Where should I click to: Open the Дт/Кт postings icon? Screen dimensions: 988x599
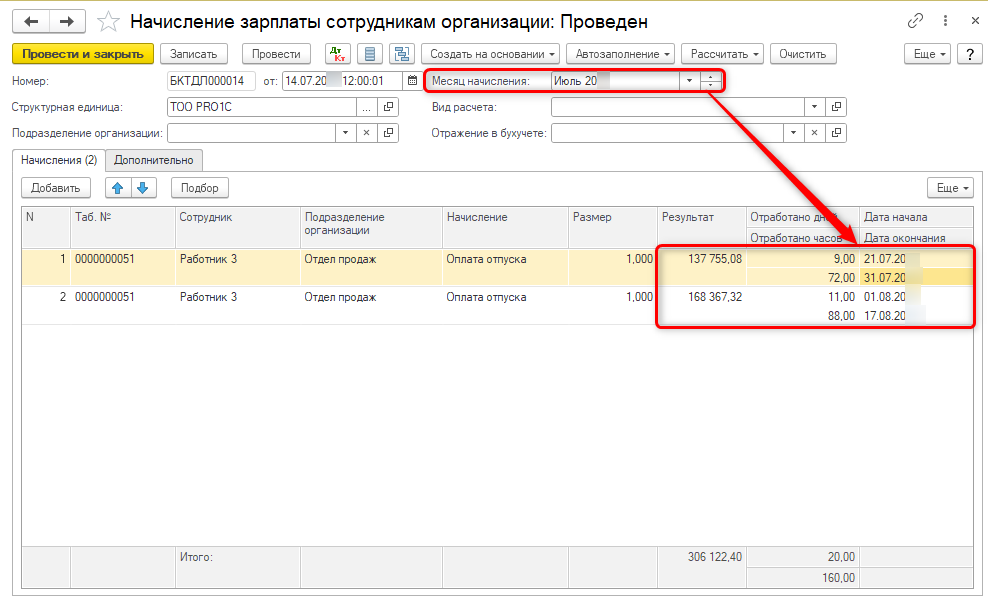click(x=339, y=54)
